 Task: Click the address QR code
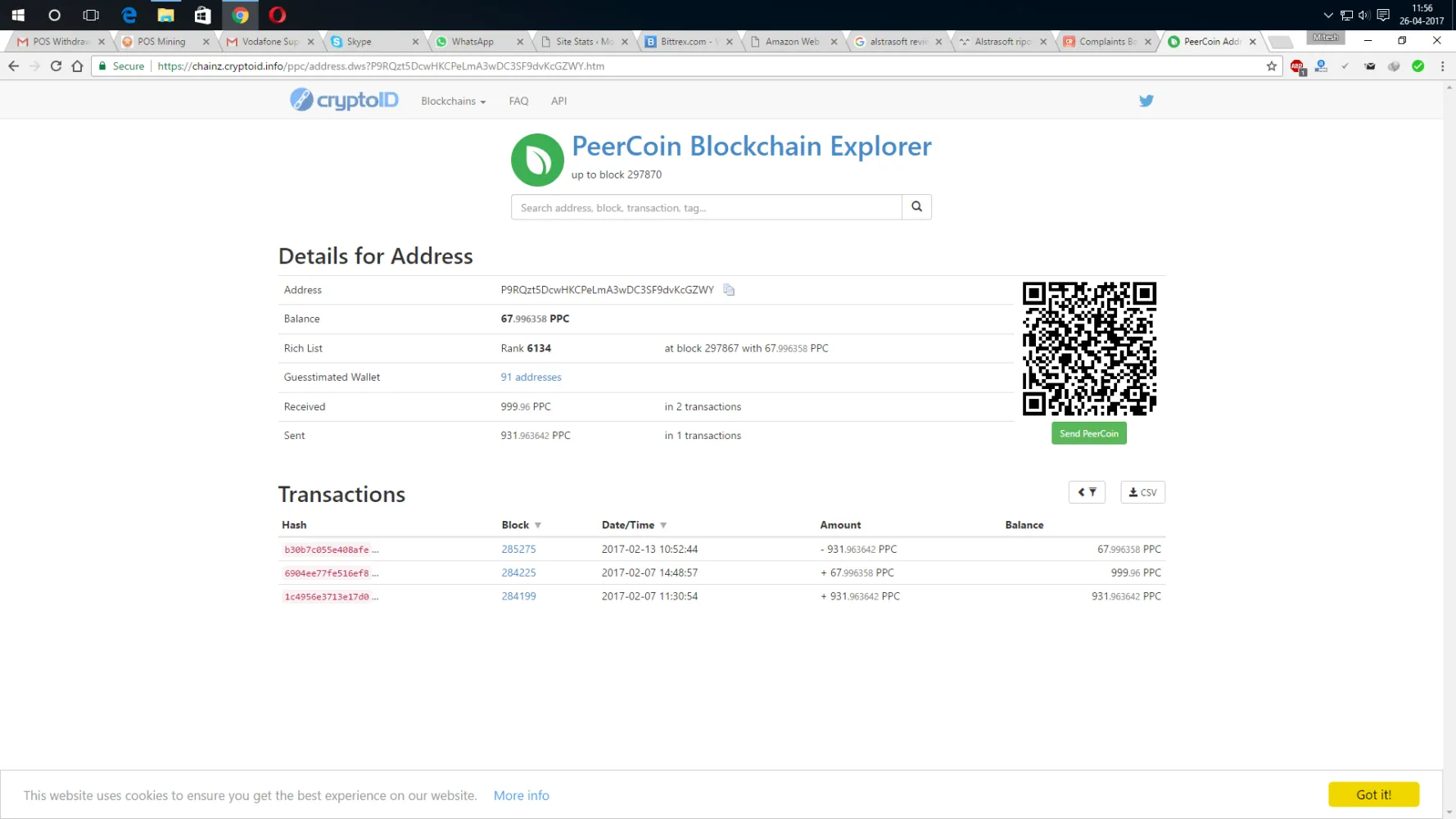pyautogui.click(x=1089, y=349)
